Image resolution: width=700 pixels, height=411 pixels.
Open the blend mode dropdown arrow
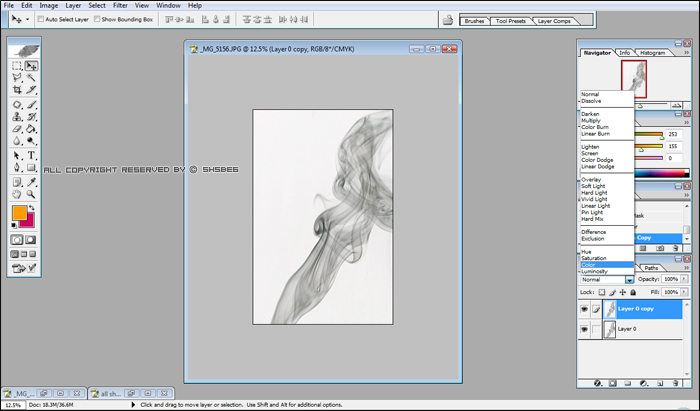[629, 280]
